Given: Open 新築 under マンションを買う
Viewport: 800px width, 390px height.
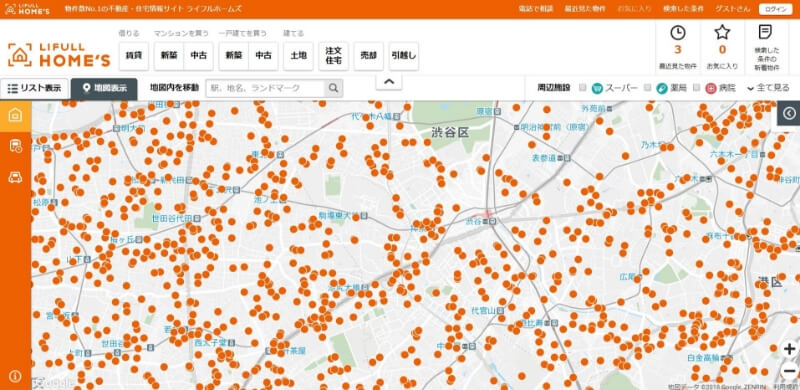Looking at the screenshot, I should 169,56.
